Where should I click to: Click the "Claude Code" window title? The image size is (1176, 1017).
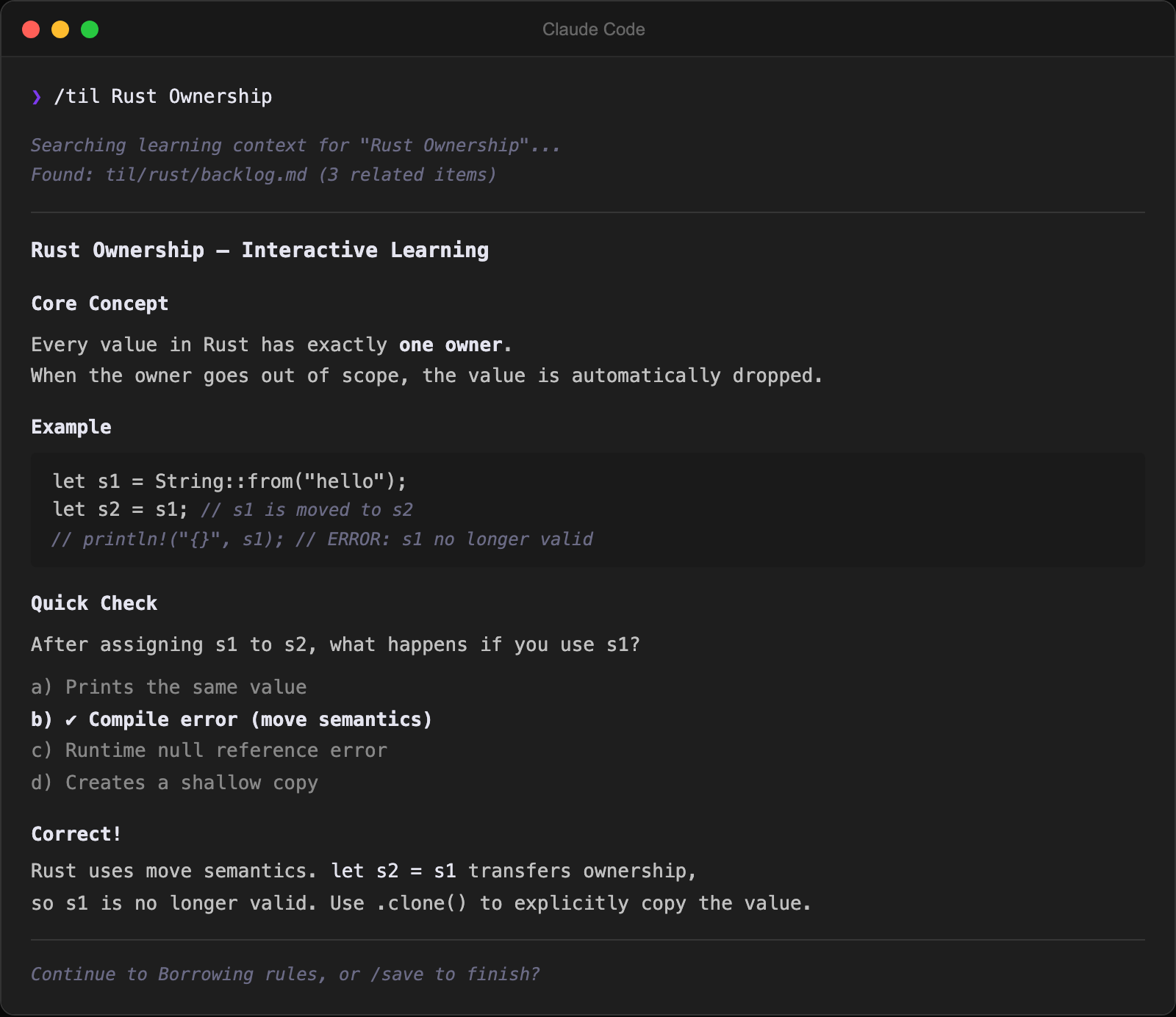pyautogui.click(x=594, y=29)
